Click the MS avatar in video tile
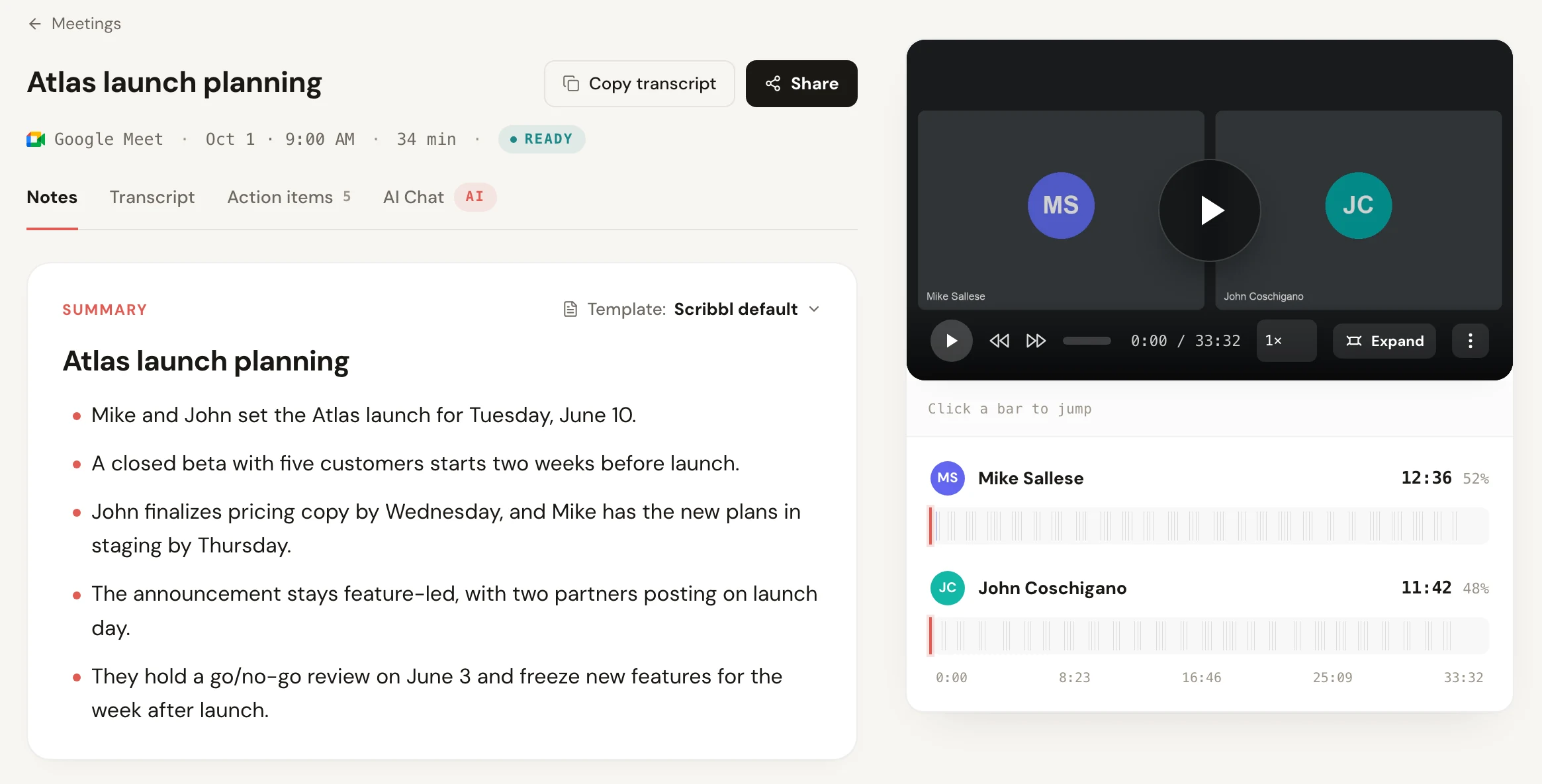The image size is (1542, 784). (x=1061, y=206)
